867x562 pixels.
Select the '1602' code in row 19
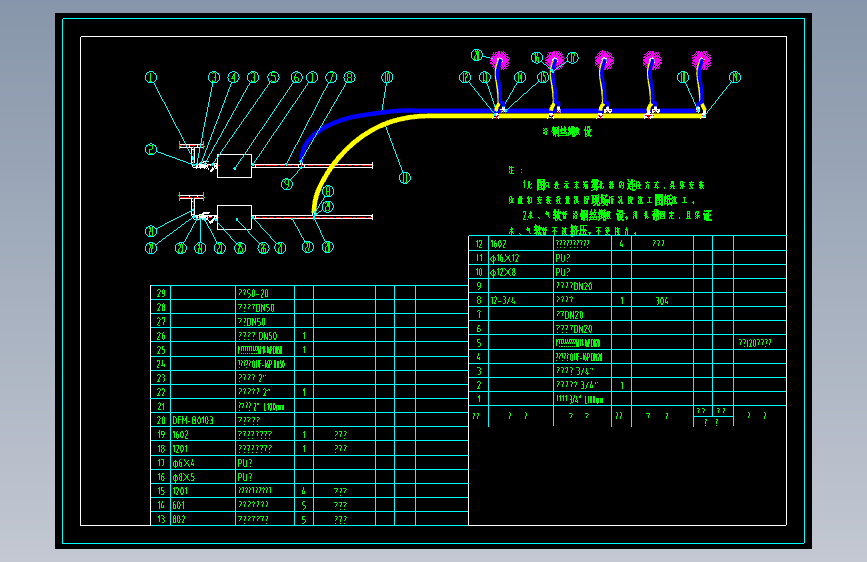pyautogui.click(x=180, y=435)
